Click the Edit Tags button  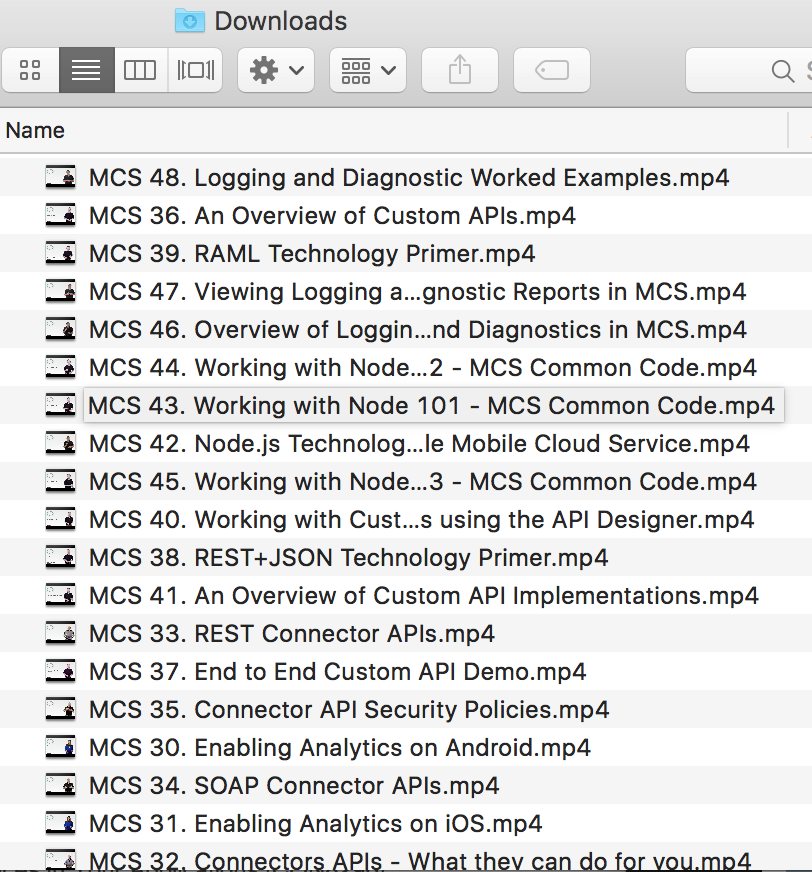point(552,70)
